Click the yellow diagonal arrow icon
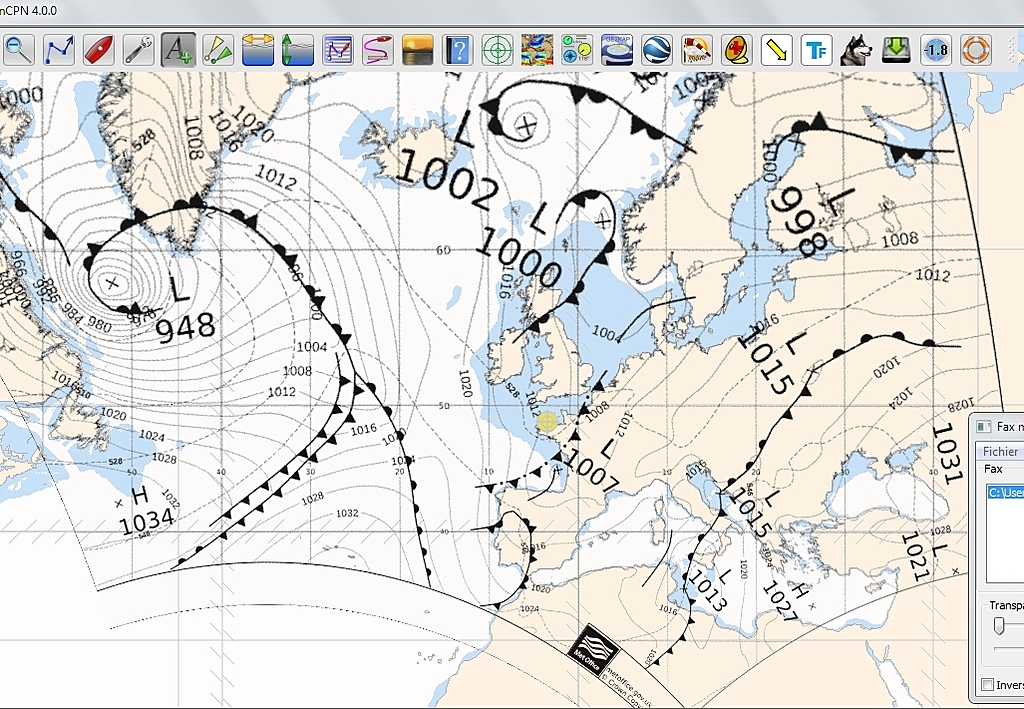Viewport: 1024px width, 709px height. click(x=777, y=50)
